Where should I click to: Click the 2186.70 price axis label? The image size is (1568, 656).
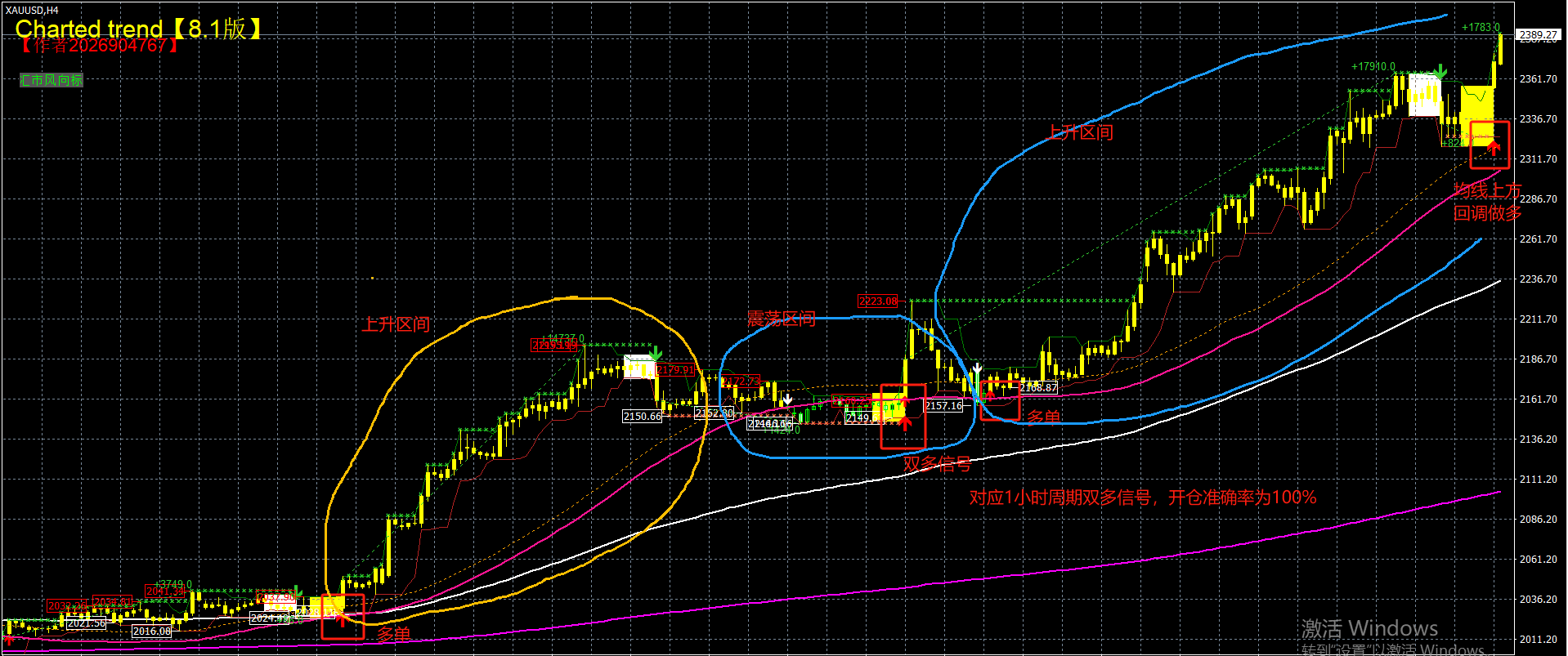click(1538, 359)
